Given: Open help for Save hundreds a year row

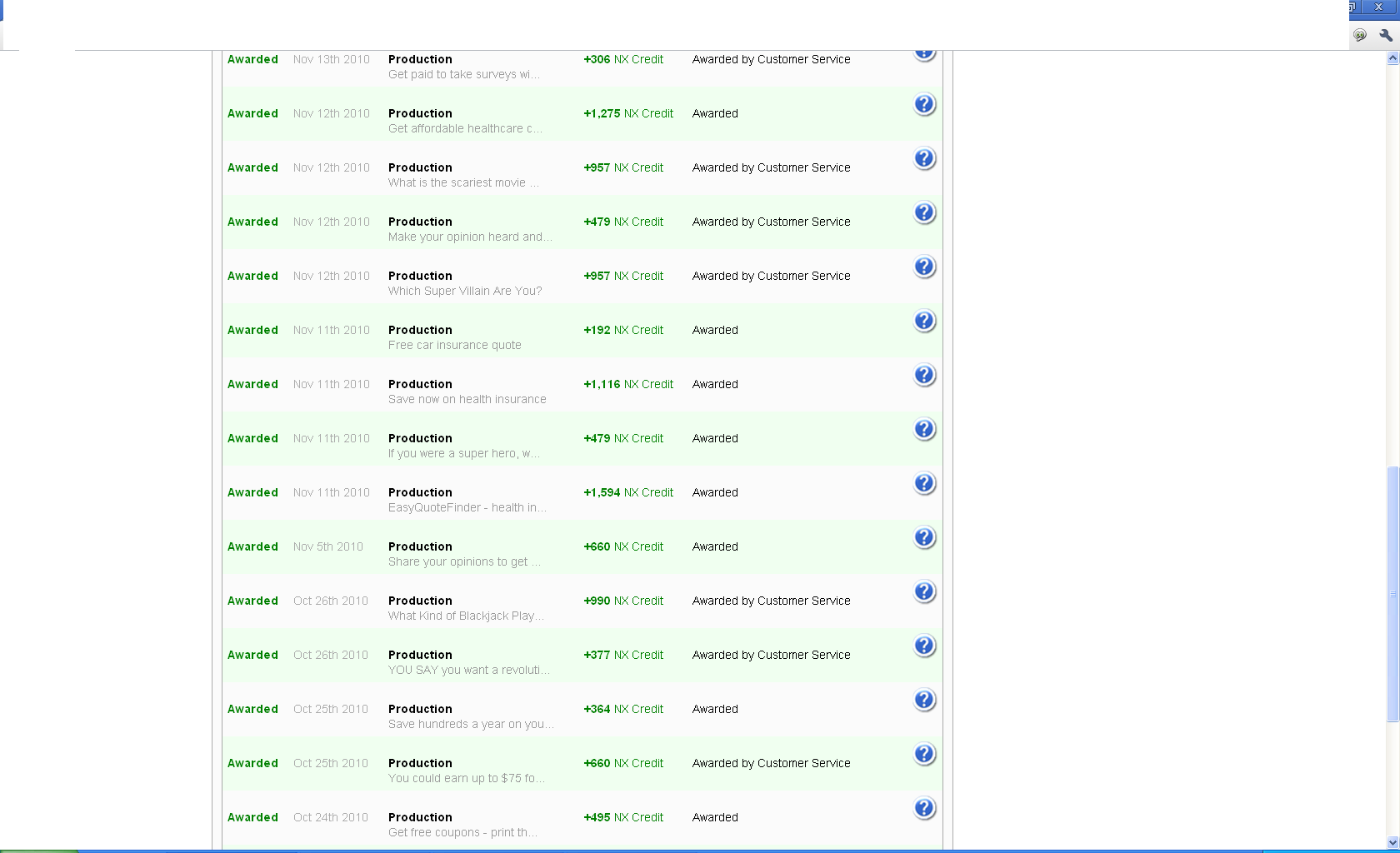Looking at the screenshot, I should [924, 701].
